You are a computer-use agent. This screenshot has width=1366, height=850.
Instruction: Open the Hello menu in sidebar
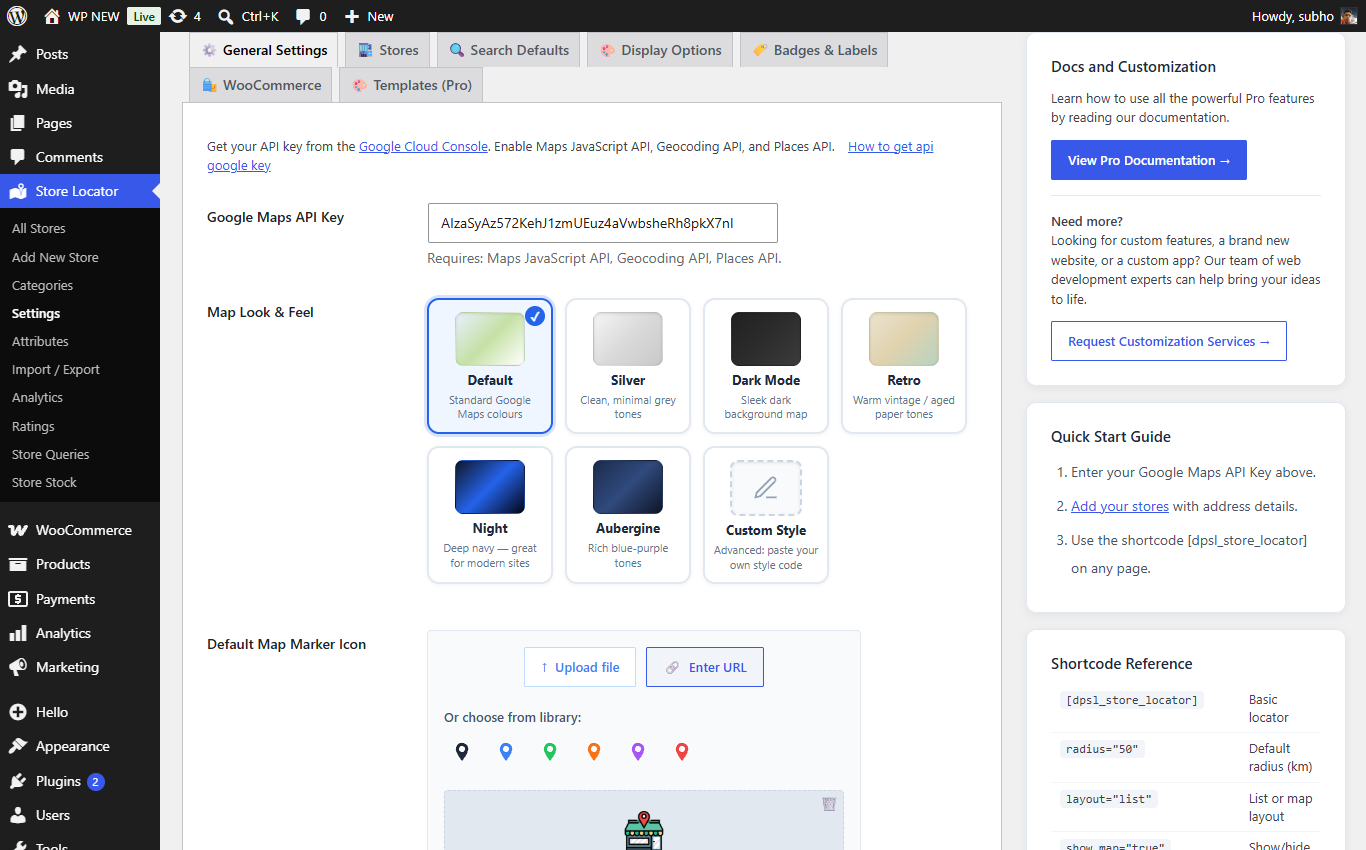pos(80,712)
